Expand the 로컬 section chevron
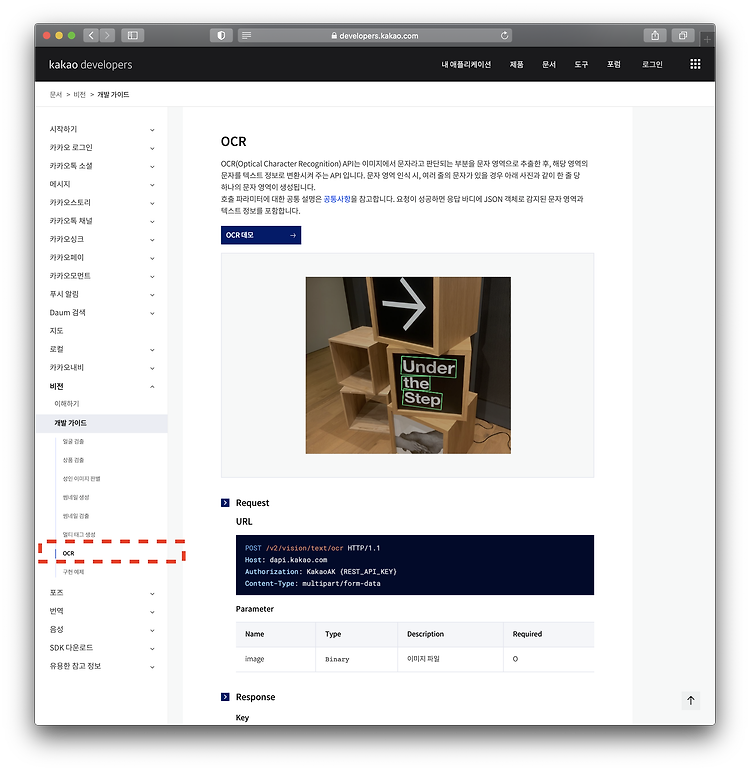The image size is (750, 771). (x=152, y=350)
